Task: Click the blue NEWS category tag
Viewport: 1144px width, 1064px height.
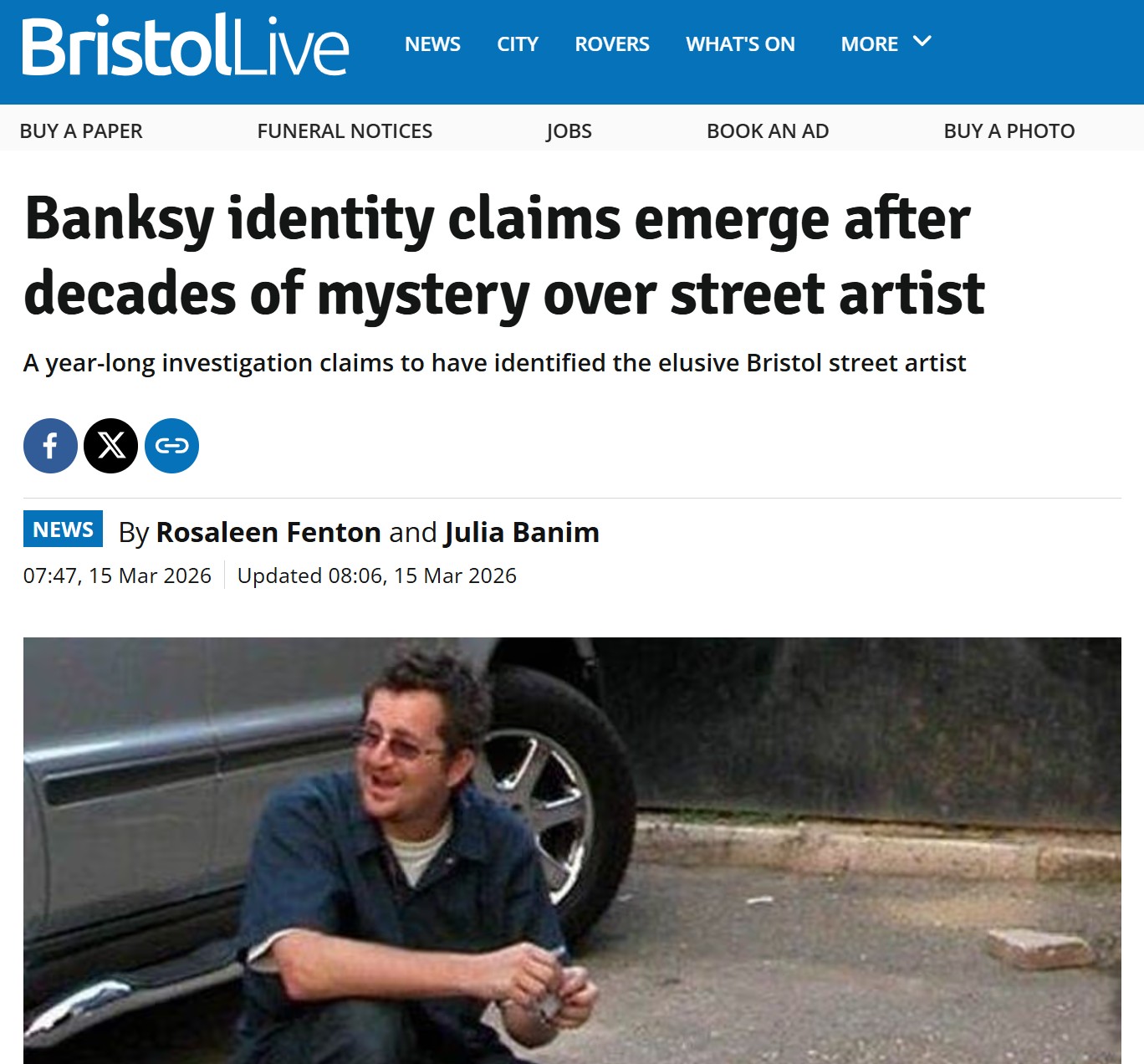Action: [63, 529]
